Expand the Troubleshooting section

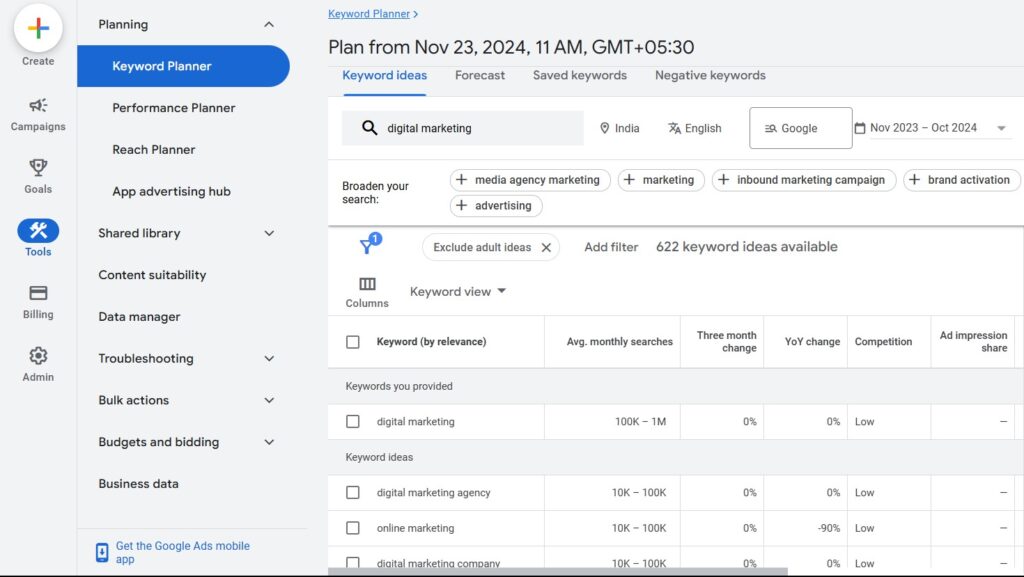268,358
